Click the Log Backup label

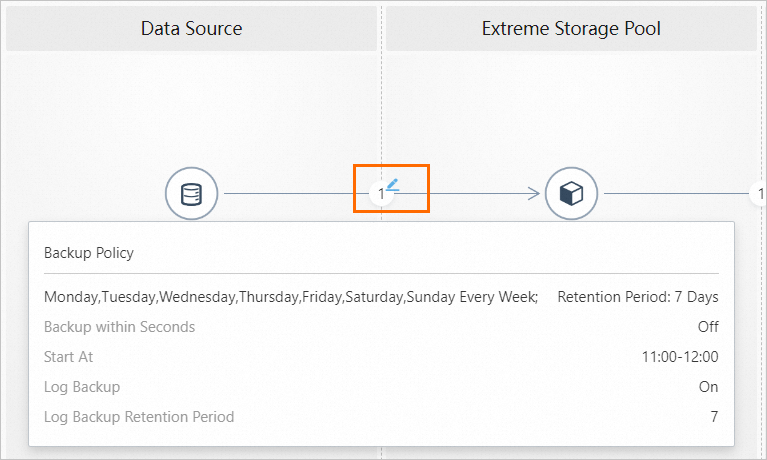(82, 387)
